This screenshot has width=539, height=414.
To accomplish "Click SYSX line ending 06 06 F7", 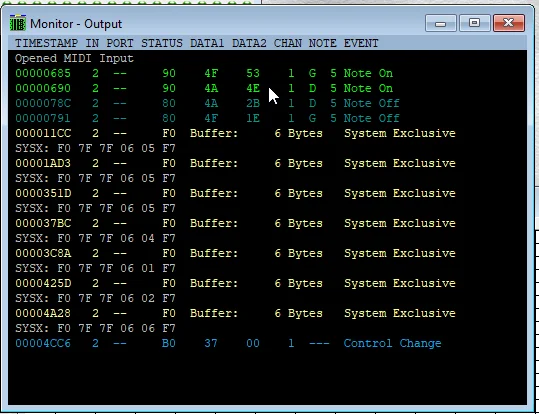I will (x=95, y=328).
